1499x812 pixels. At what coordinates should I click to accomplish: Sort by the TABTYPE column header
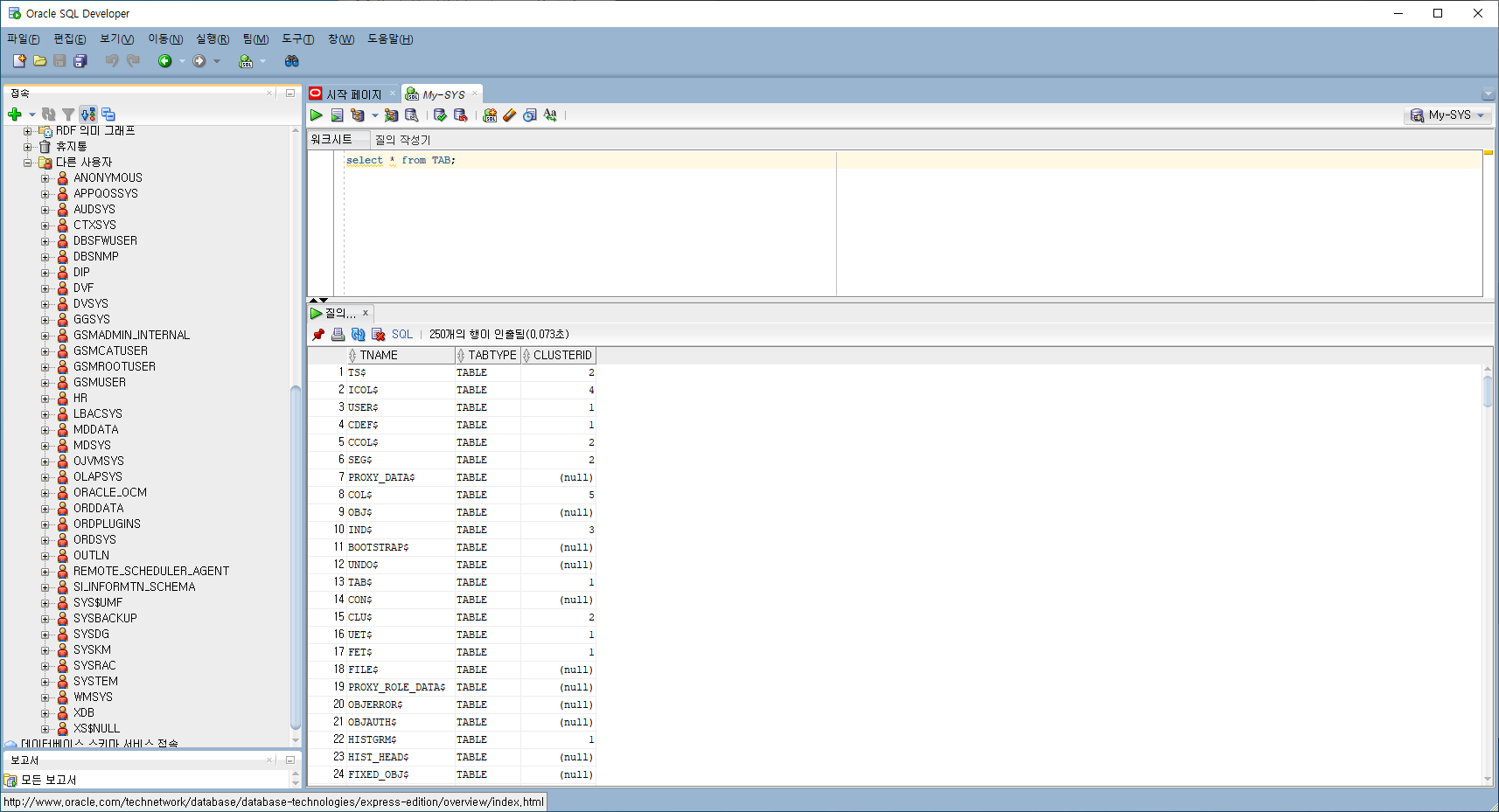pyautogui.click(x=488, y=356)
